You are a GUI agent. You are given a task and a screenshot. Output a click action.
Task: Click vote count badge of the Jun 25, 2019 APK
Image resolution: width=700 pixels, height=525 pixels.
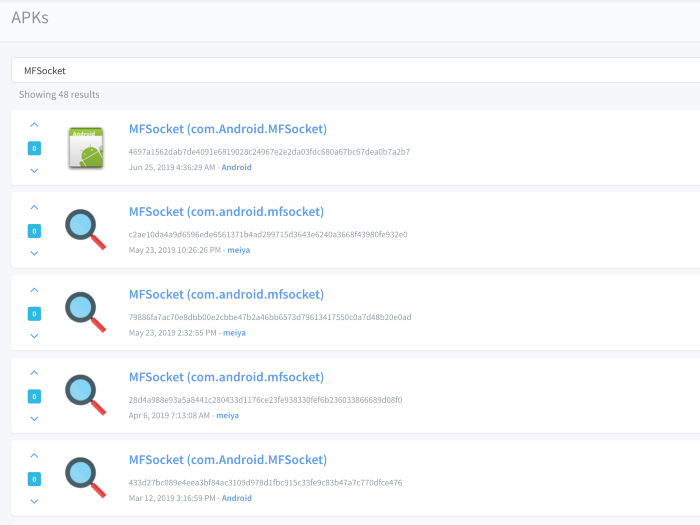click(34, 148)
